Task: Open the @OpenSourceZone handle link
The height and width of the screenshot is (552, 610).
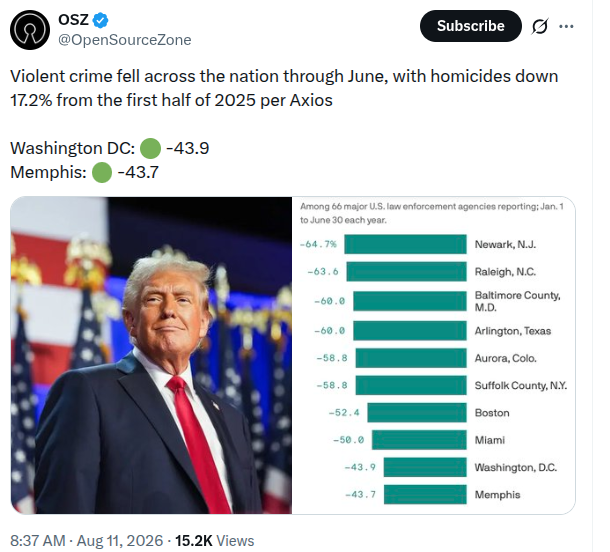Action: coord(124,40)
